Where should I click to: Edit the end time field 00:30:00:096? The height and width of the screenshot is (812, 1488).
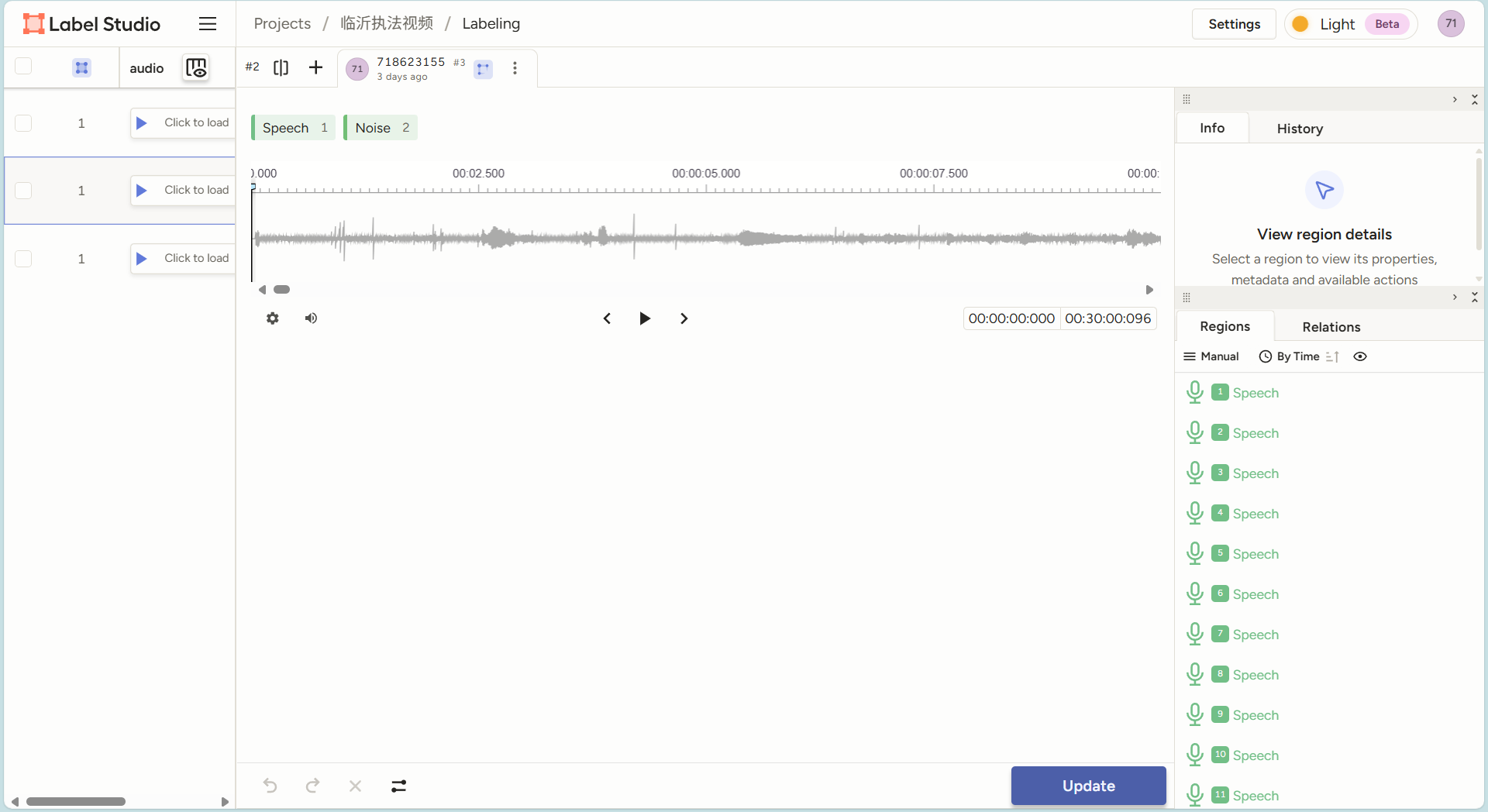(x=1107, y=318)
